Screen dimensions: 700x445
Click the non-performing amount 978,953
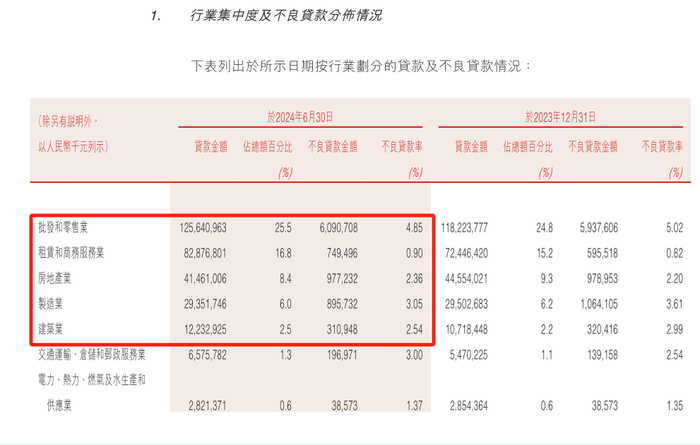pyautogui.click(x=603, y=279)
